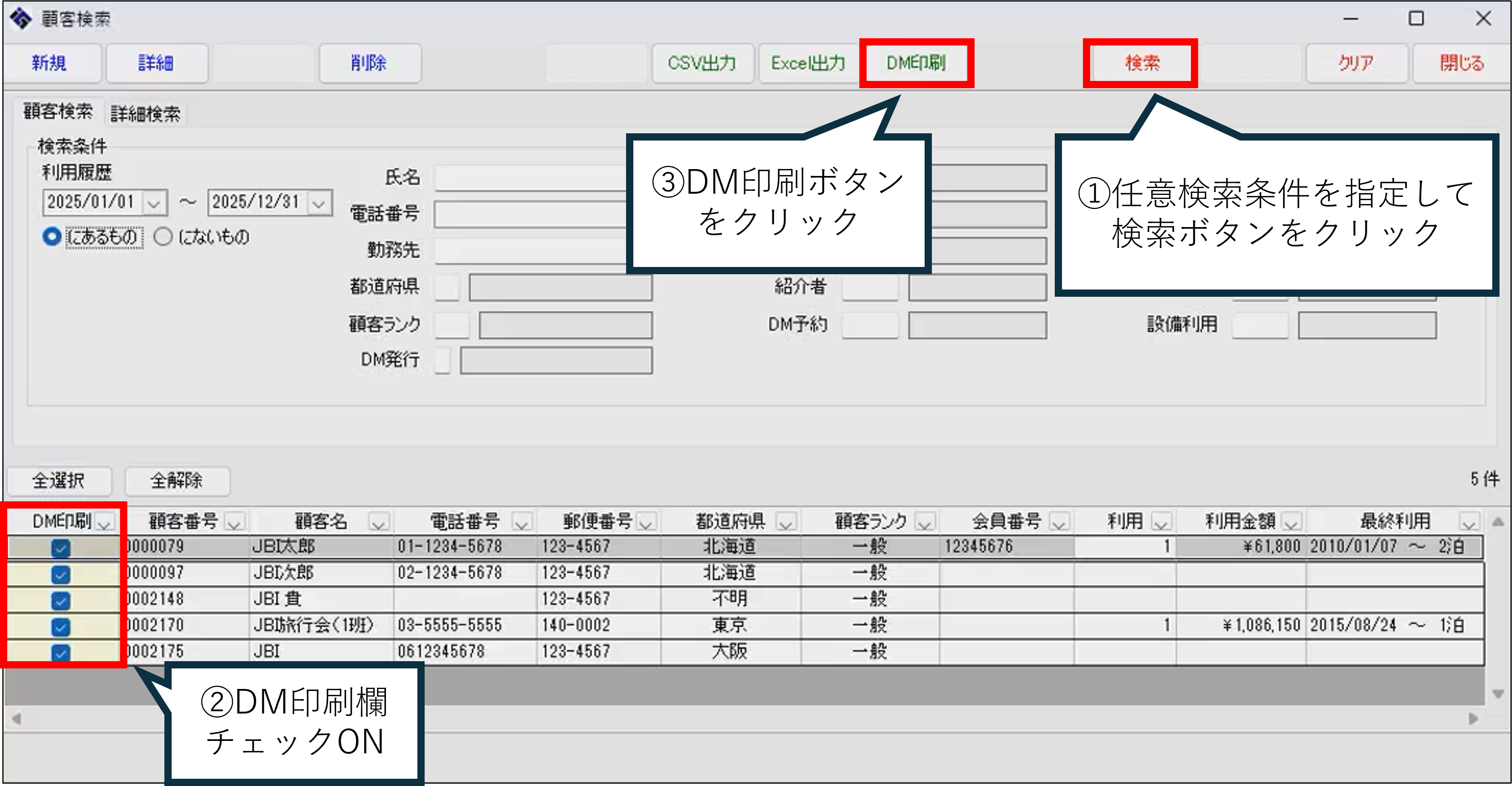Image resolution: width=1512 pixels, height=786 pixels.
Task: Click the 全解除 button
Action: [177, 481]
